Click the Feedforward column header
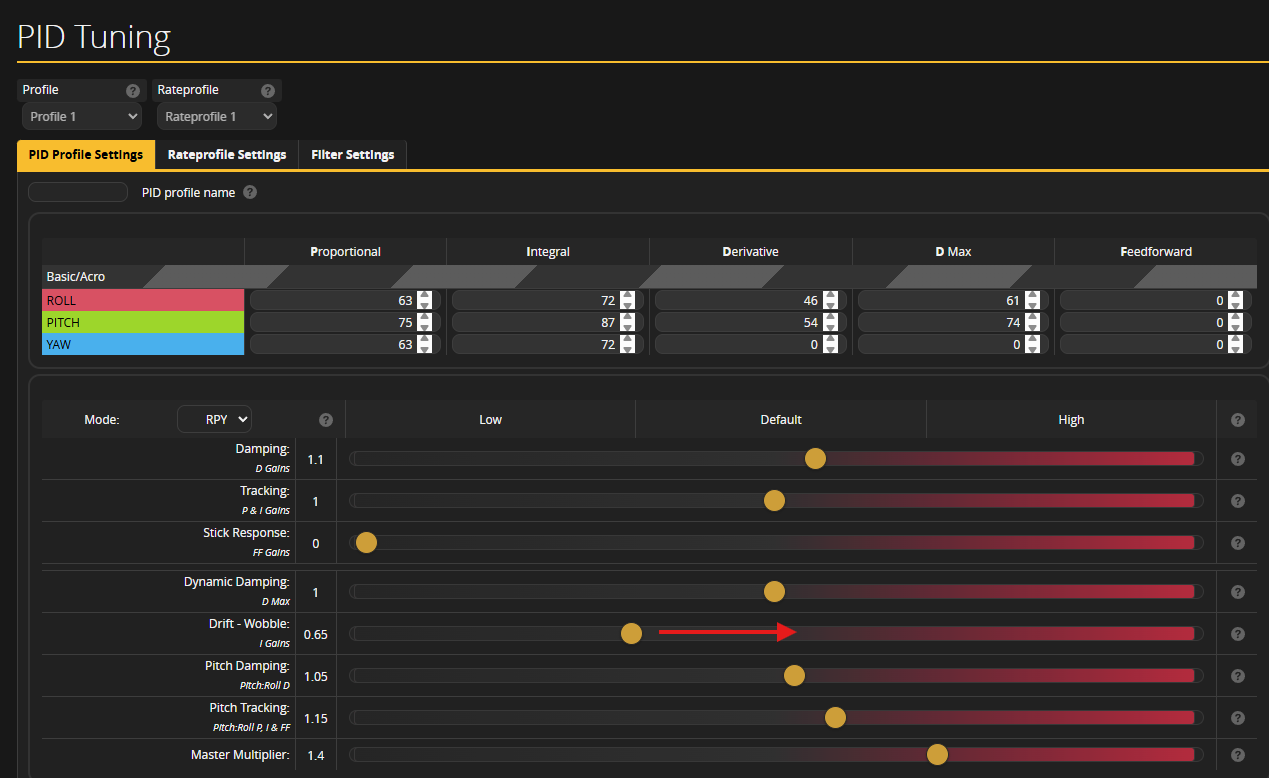 1156,252
